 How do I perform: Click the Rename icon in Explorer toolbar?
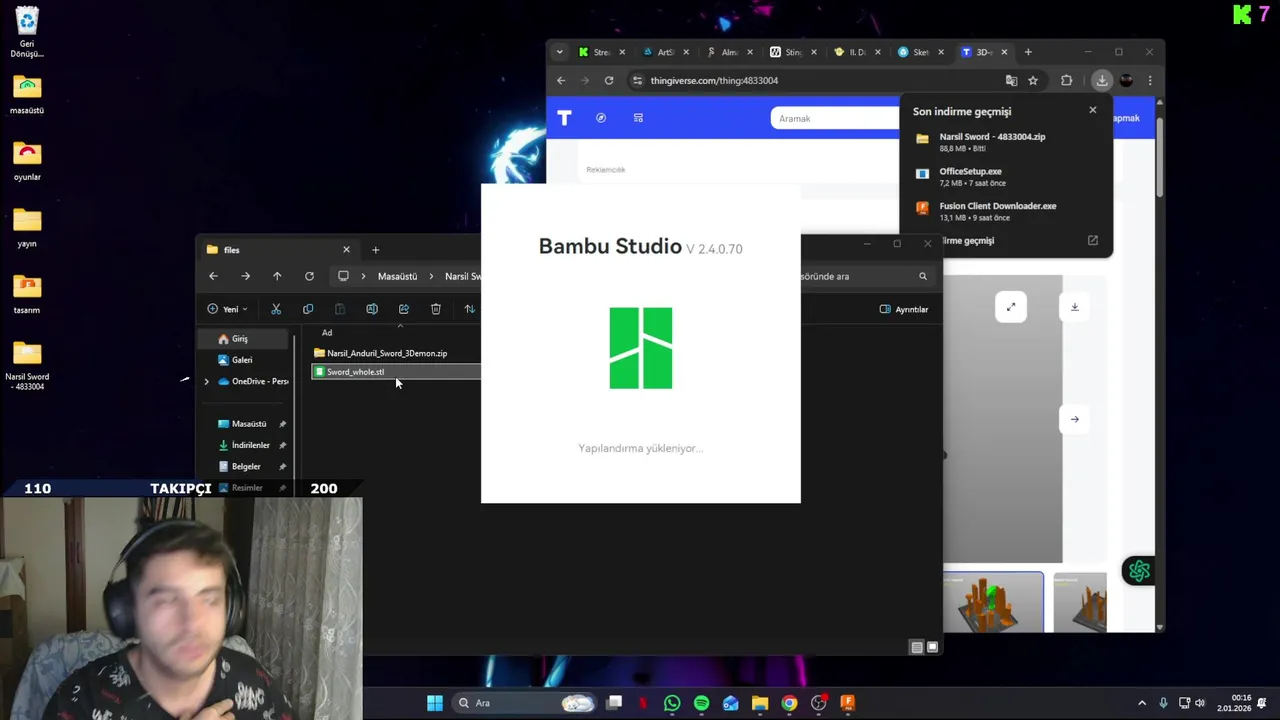click(372, 309)
